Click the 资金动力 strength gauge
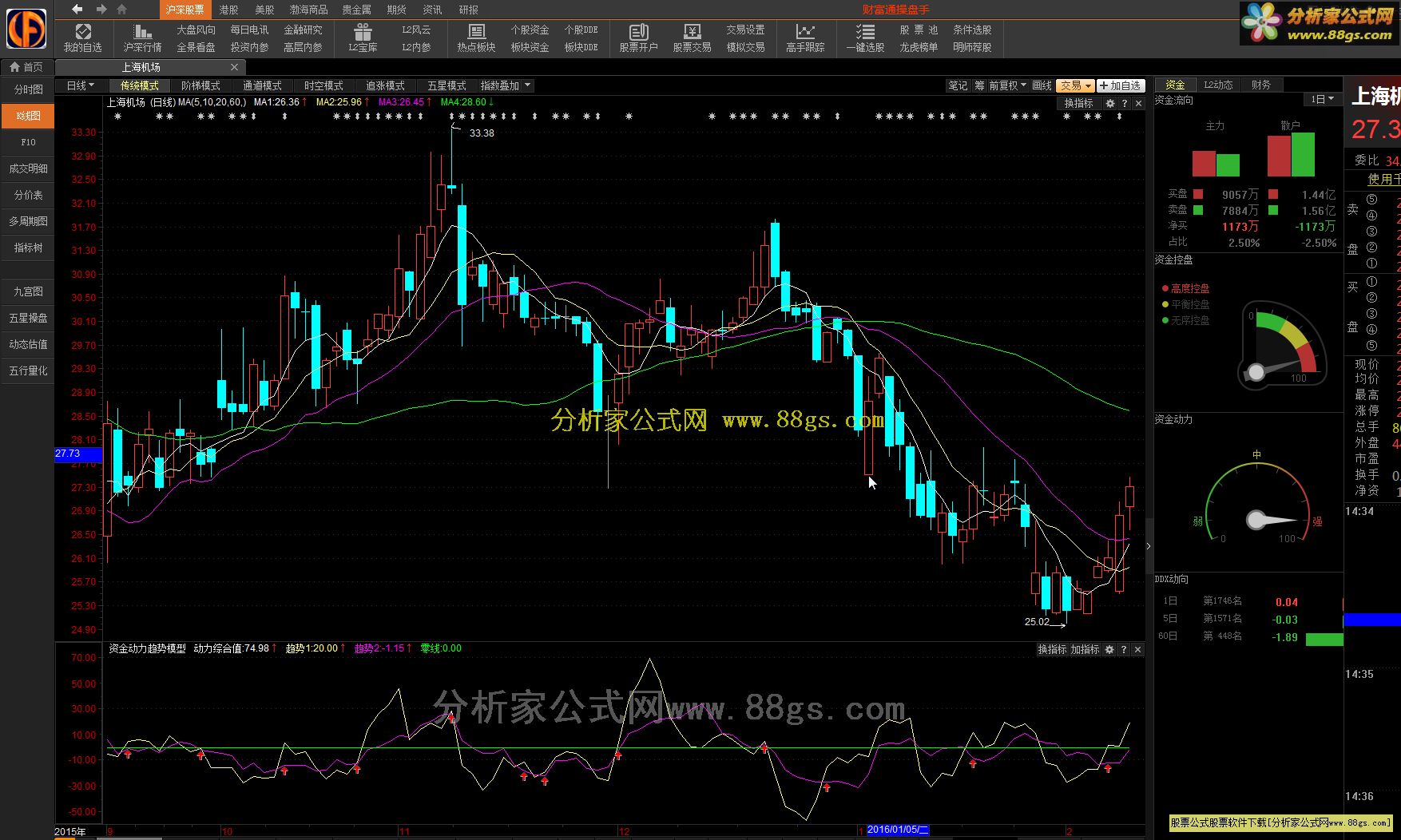This screenshot has width=1401, height=840. 1257,500
